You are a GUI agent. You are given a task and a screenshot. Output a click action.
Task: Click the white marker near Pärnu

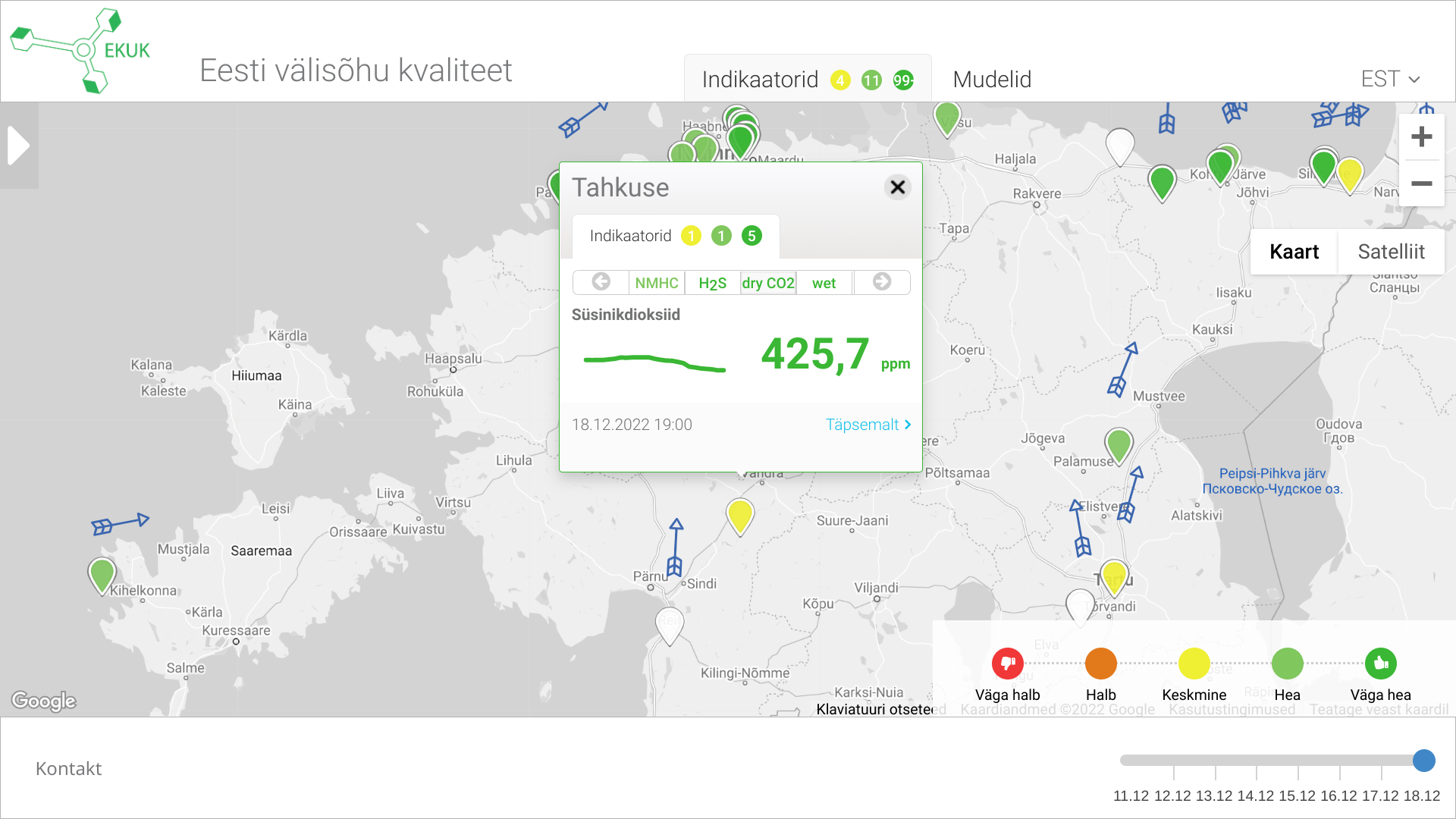[670, 623]
